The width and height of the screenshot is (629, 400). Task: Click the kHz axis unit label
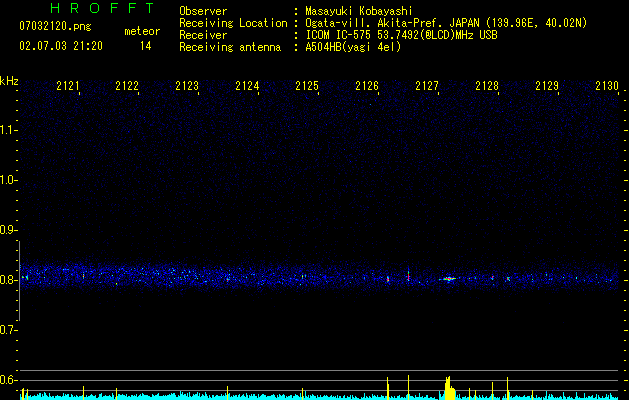[x=9, y=81]
